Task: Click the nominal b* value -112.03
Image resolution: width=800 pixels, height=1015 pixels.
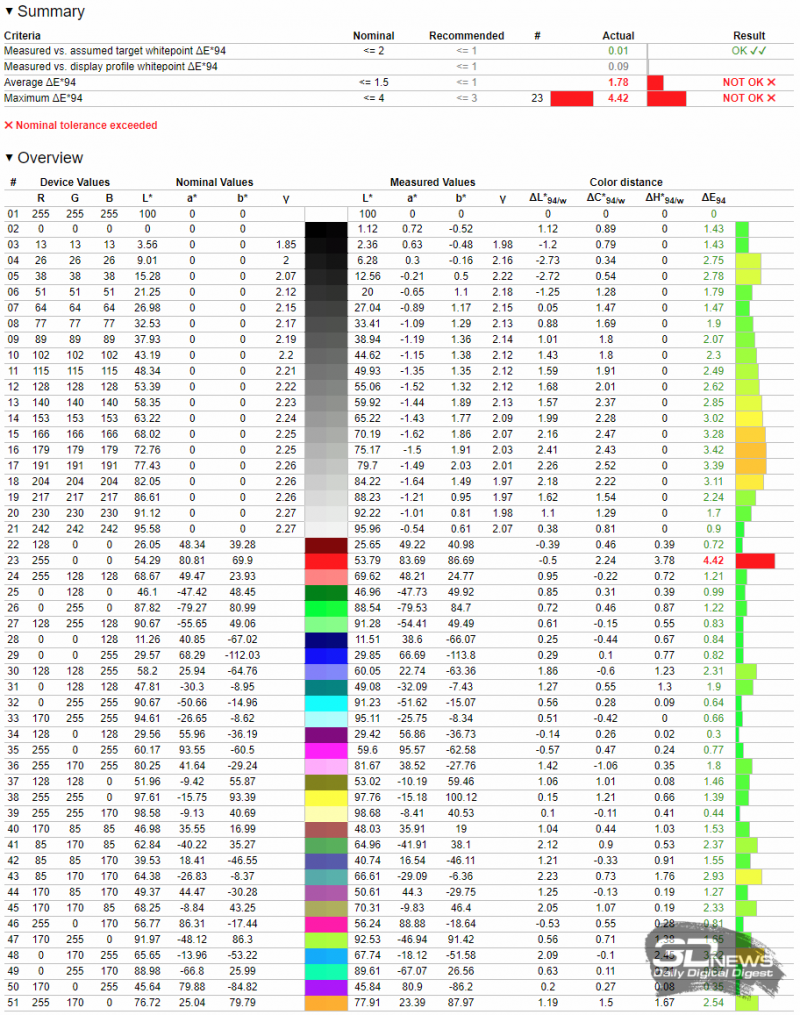Action: click(242, 655)
